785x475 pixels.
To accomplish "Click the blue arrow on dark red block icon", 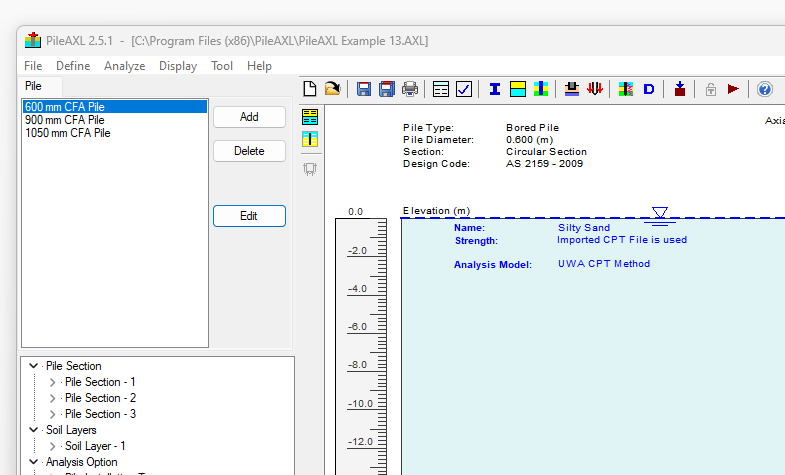I will point(679,89).
